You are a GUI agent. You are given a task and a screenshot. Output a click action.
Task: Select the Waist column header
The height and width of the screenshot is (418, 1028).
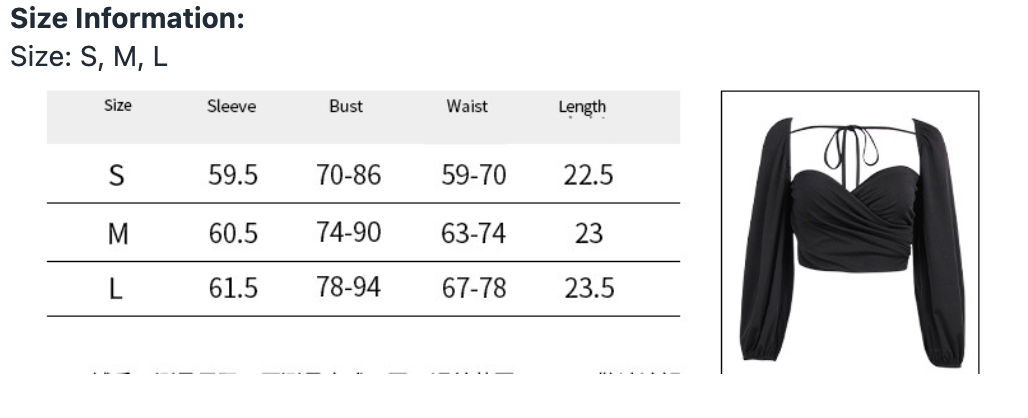pyautogui.click(x=467, y=106)
